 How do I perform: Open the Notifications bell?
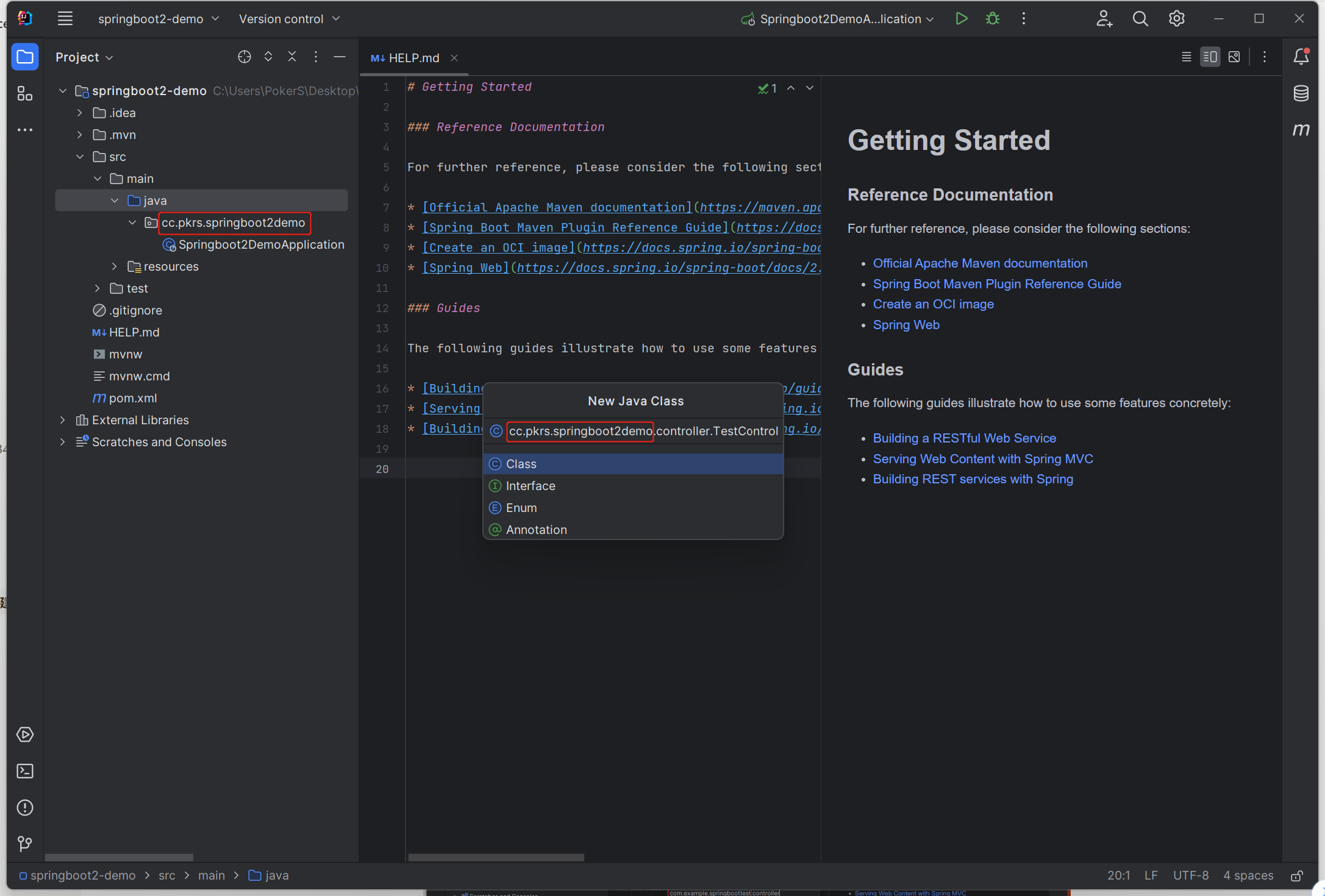(x=1301, y=57)
